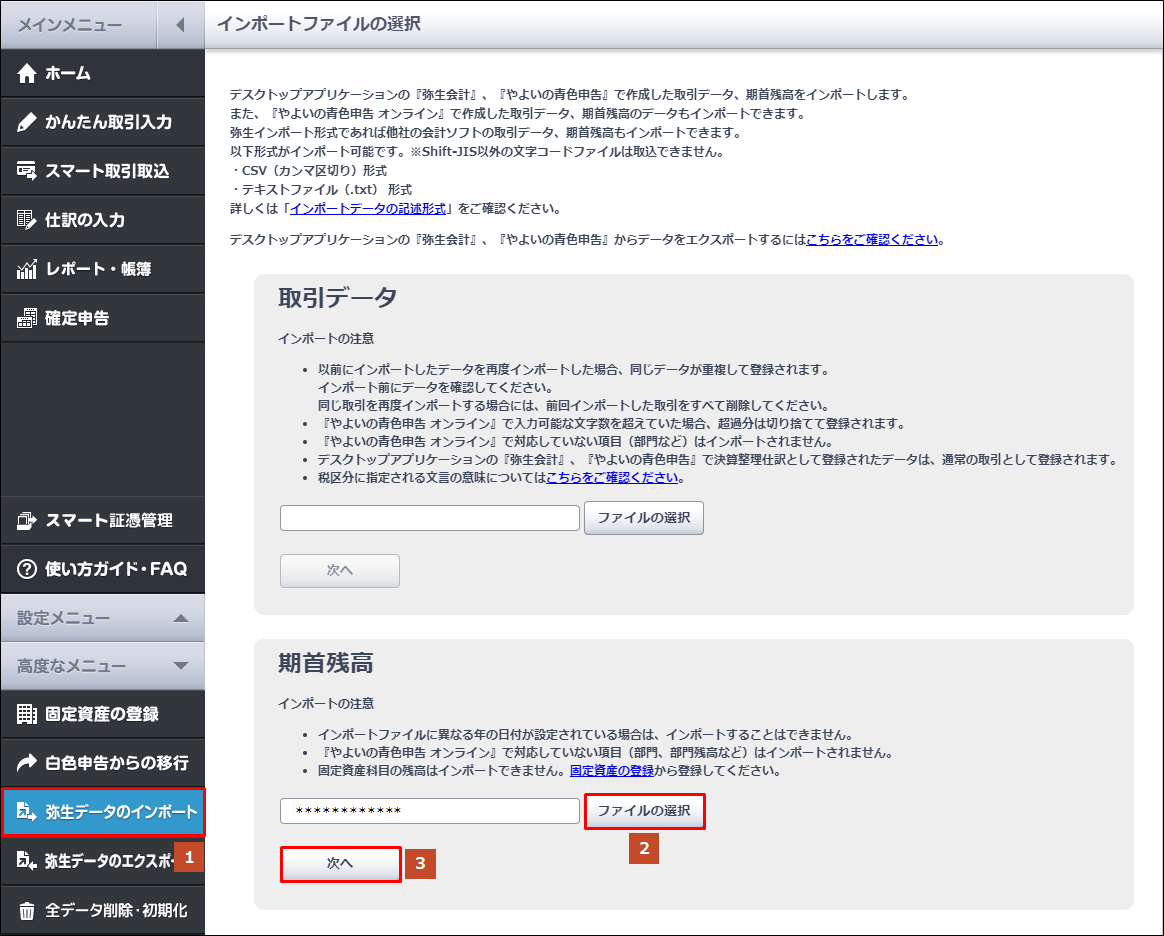Open レポート・帳簿 menu item
1164x936 pixels.
(102, 269)
